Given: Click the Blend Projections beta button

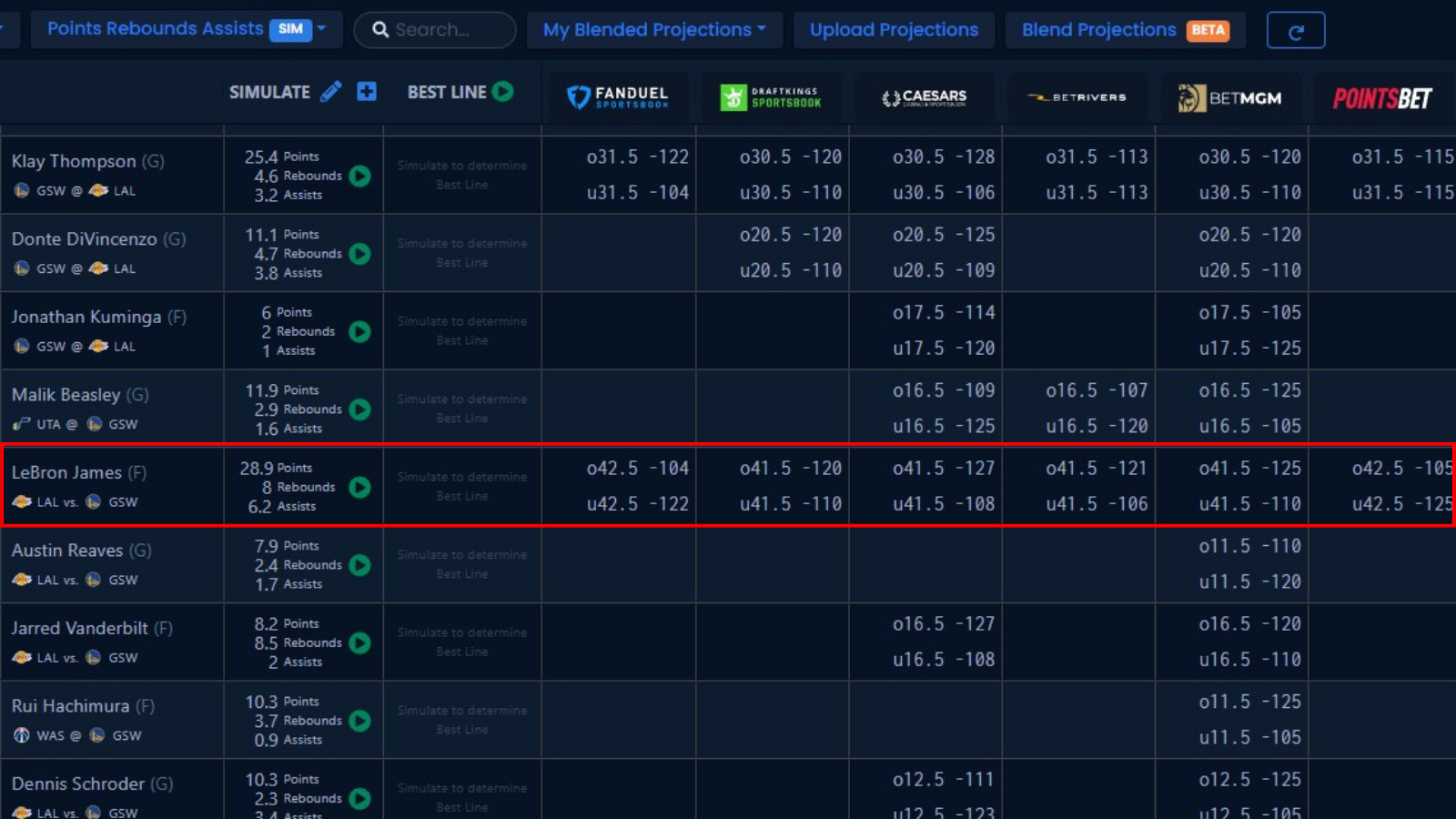Looking at the screenshot, I should coord(1125,30).
